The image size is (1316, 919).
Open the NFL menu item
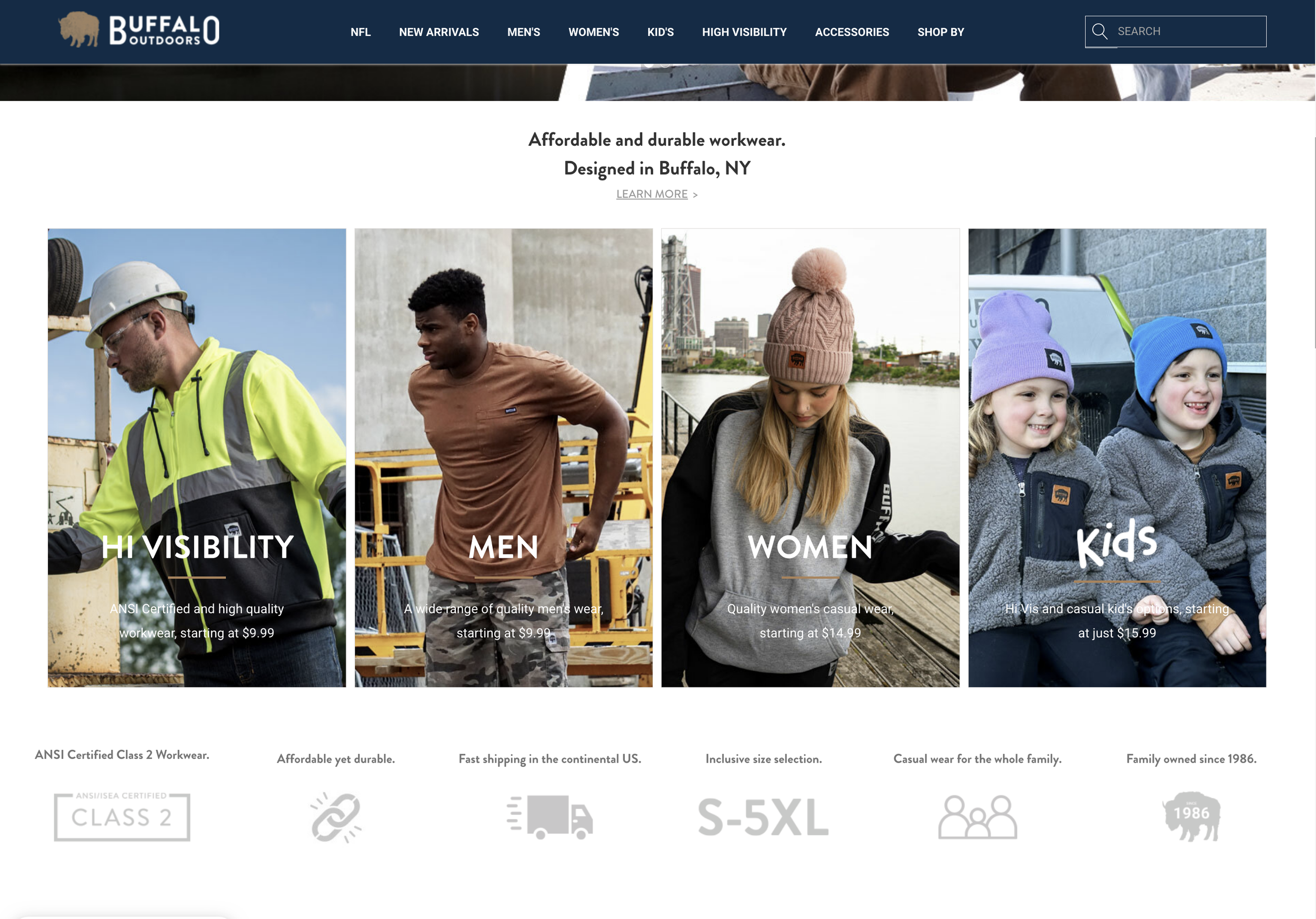click(361, 32)
